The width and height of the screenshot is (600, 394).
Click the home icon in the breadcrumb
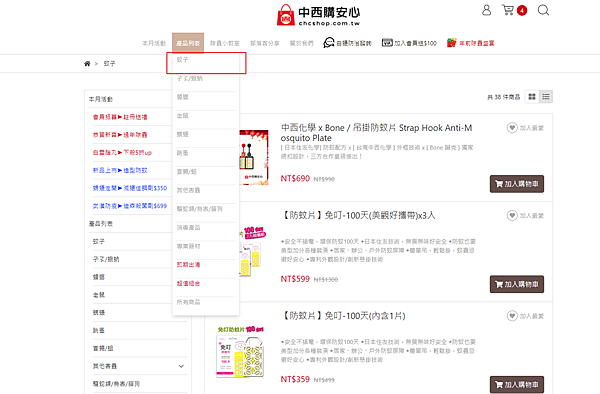pyautogui.click(x=87, y=63)
